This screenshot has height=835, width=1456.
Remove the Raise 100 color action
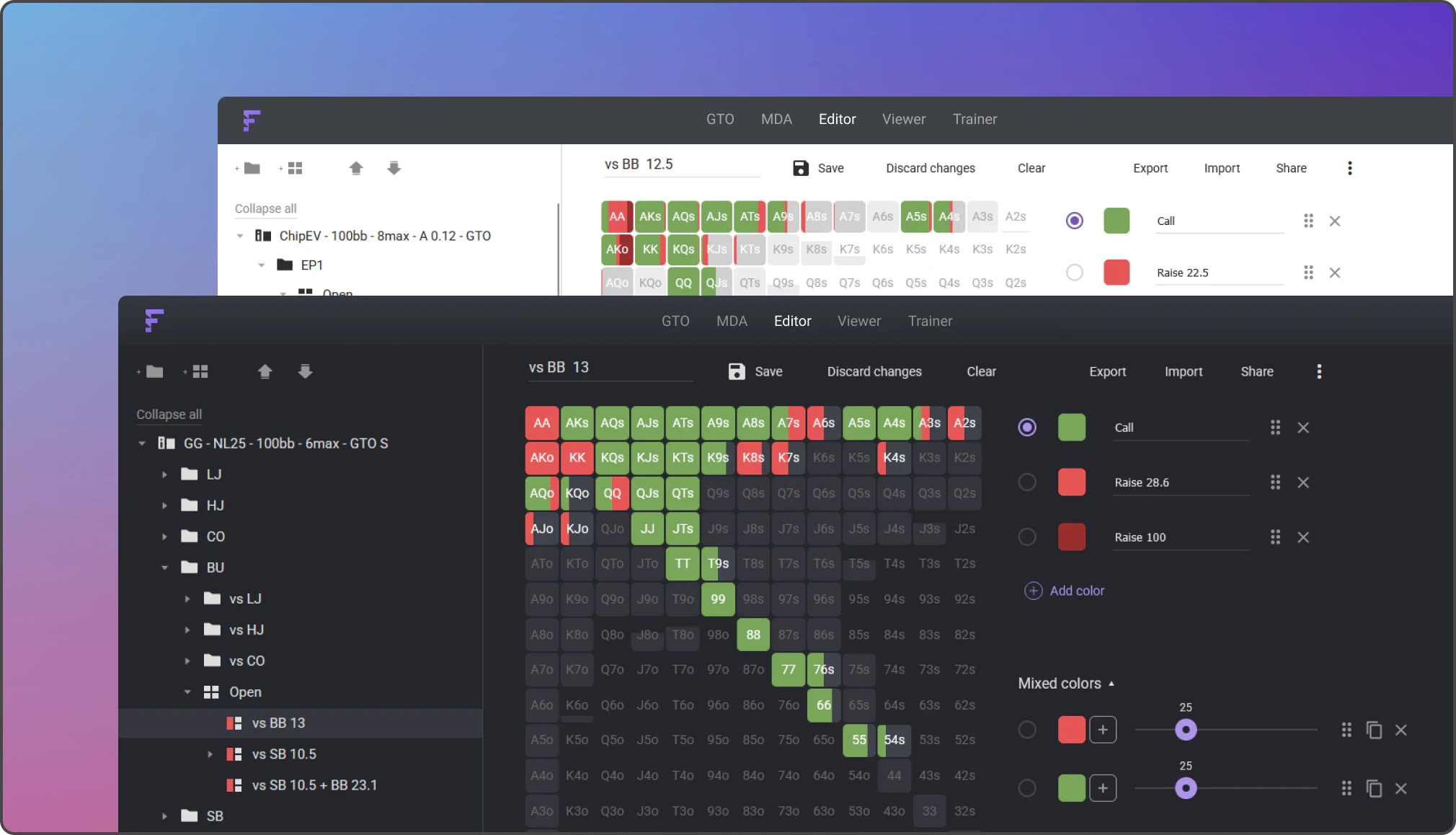click(x=1303, y=537)
